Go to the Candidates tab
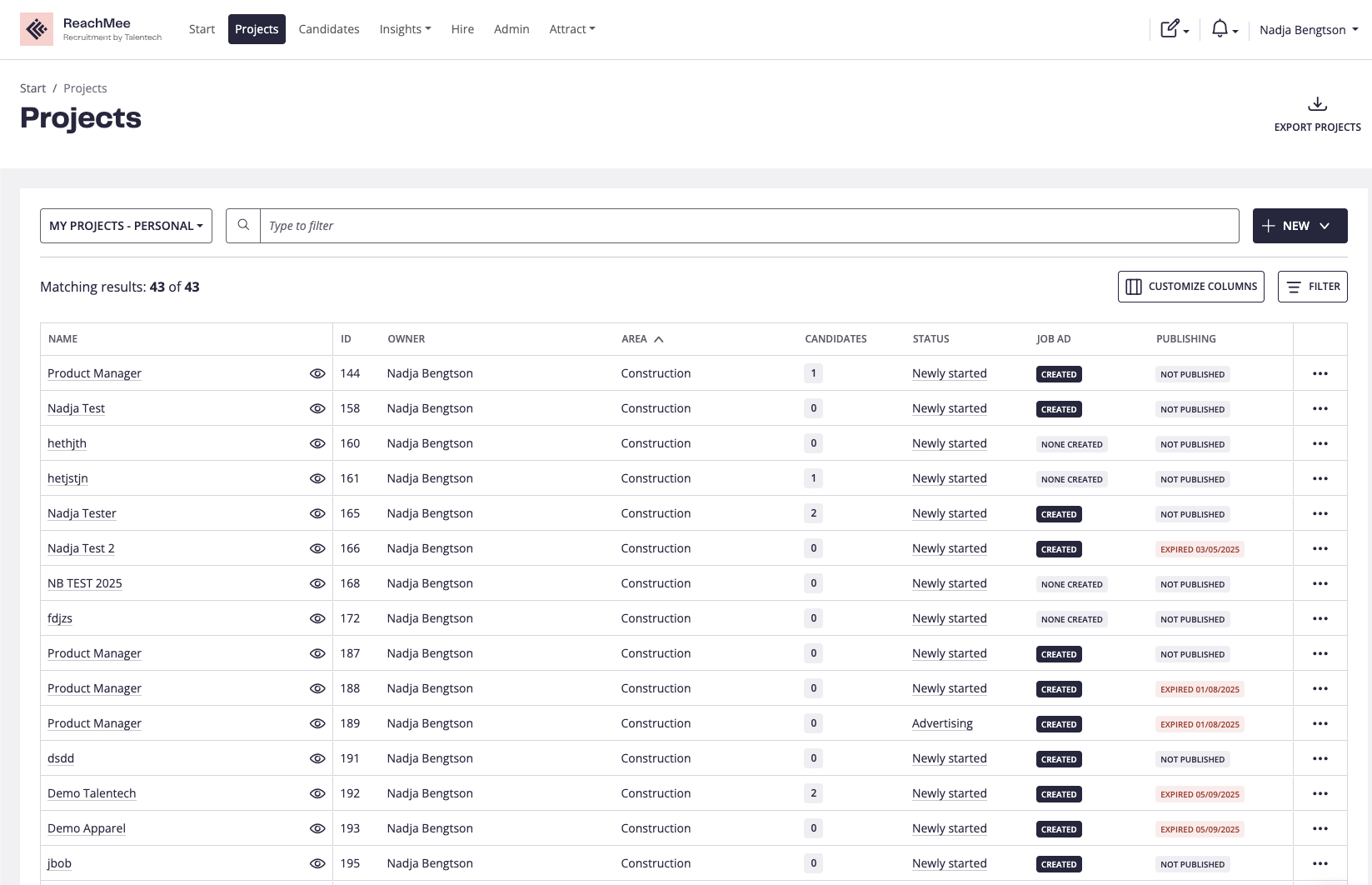This screenshot has width=1372, height=885. [329, 29]
